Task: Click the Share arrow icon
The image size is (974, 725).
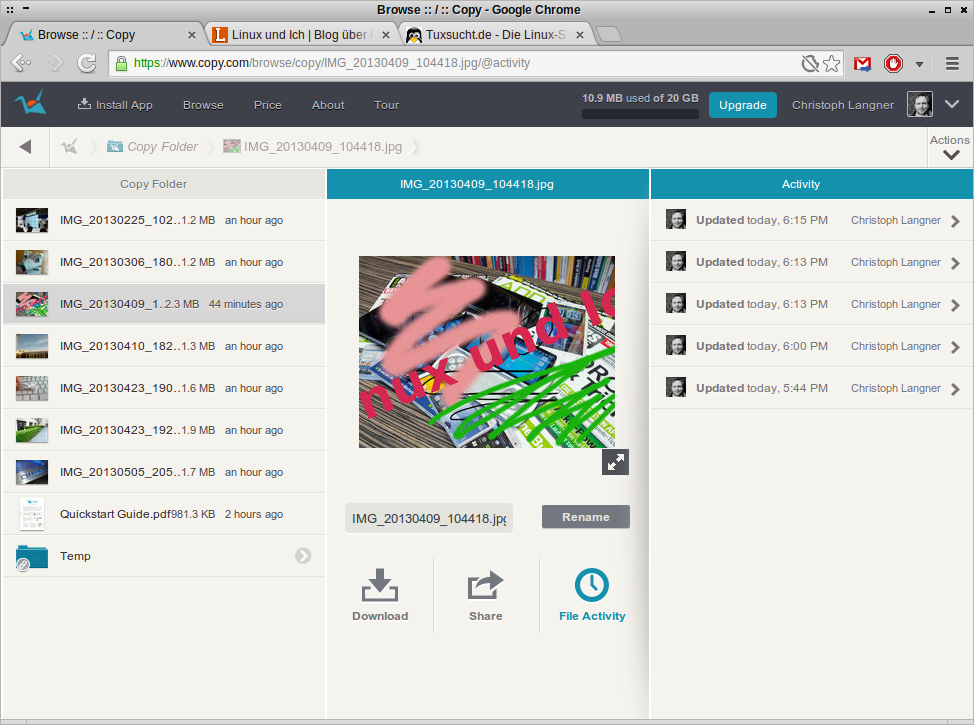Action: click(x=485, y=585)
